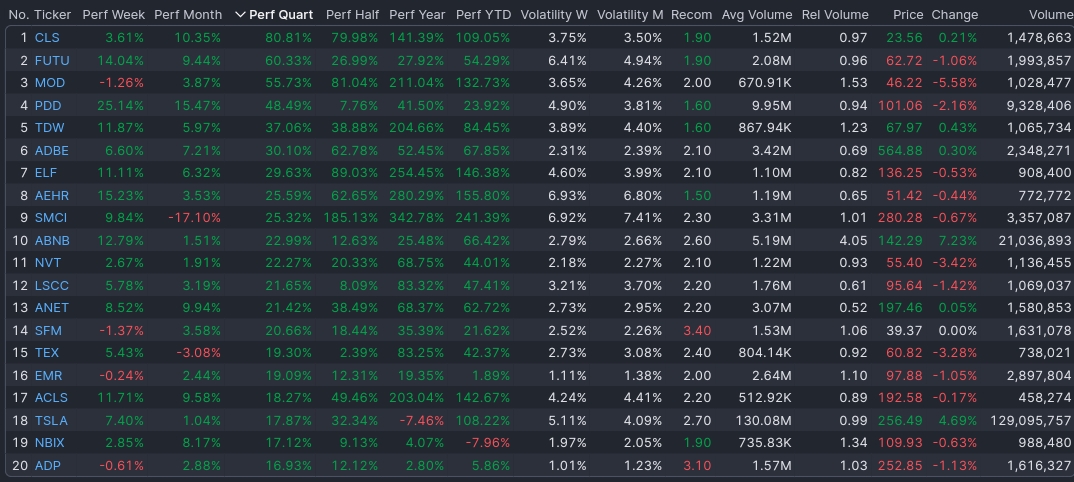Open the NBIX ticker link

pyautogui.click(x=51, y=443)
